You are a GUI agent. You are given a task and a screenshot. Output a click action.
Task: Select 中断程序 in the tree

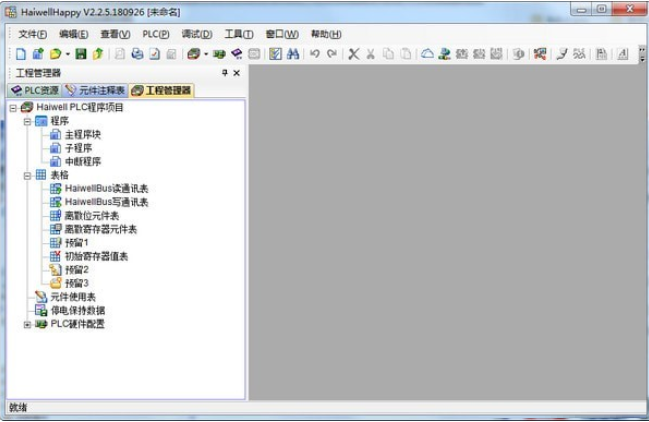(x=83, y=161)
